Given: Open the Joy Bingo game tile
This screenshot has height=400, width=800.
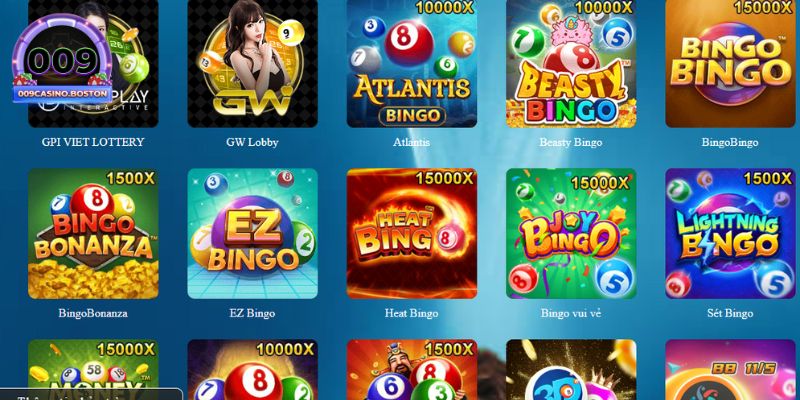Looking at the screenshot, I should tap(571, 234).
